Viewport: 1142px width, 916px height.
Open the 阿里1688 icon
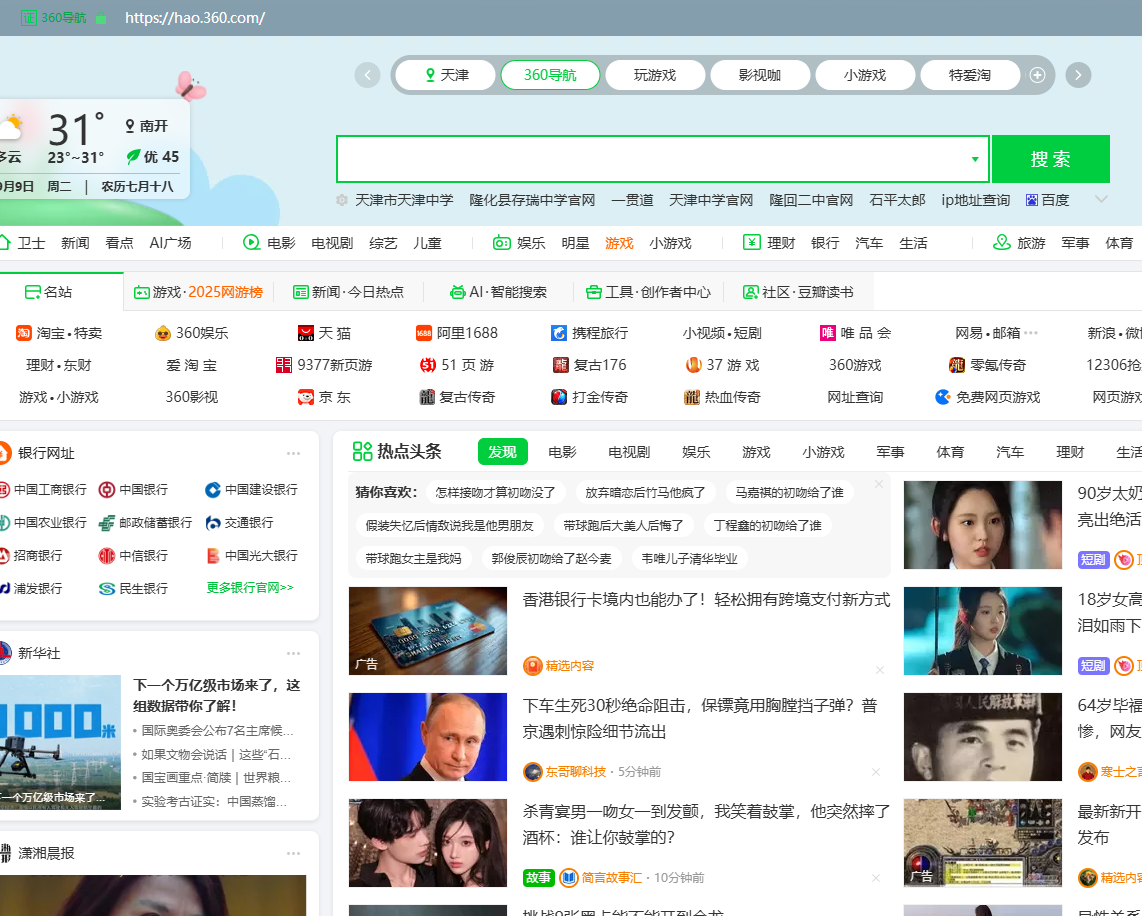click(424, 333)
